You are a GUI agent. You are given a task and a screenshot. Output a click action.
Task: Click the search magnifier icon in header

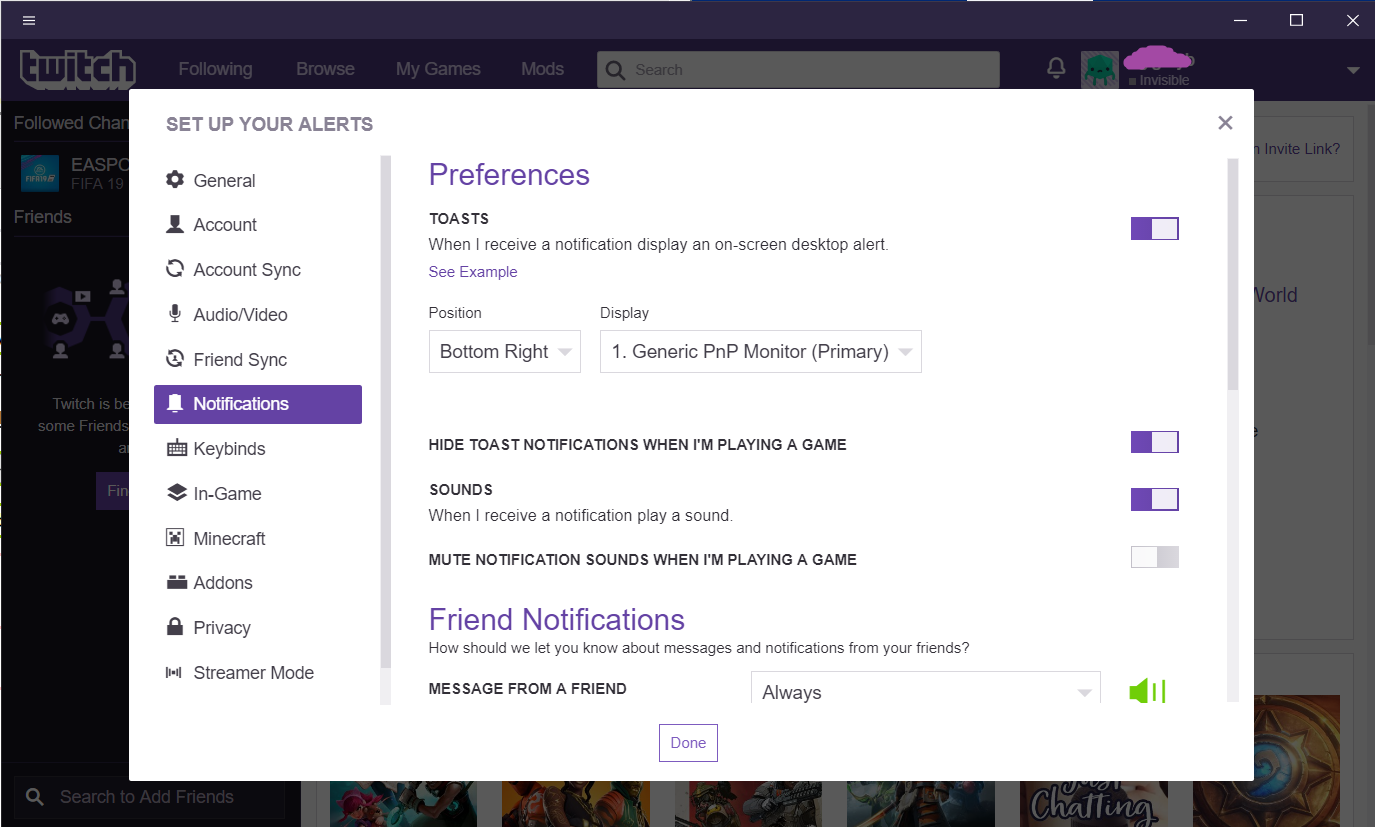pos(615,70)
